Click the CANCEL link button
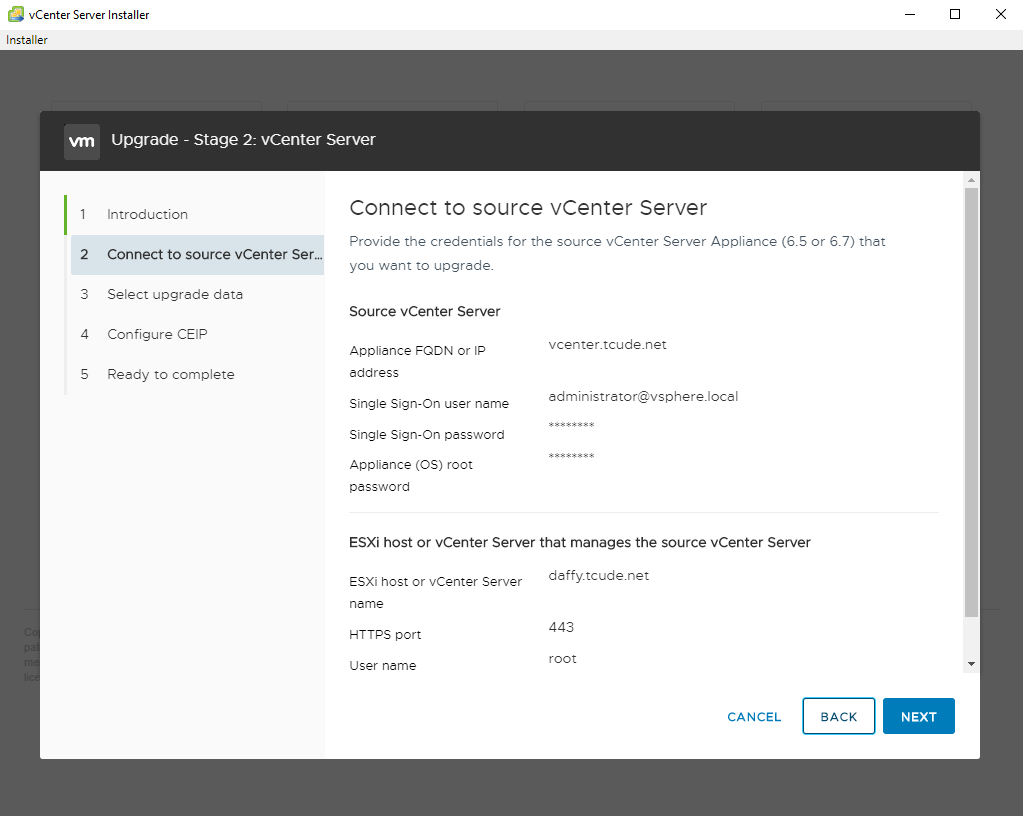This screenshot has width=1023, height=816. click(754, 717)
